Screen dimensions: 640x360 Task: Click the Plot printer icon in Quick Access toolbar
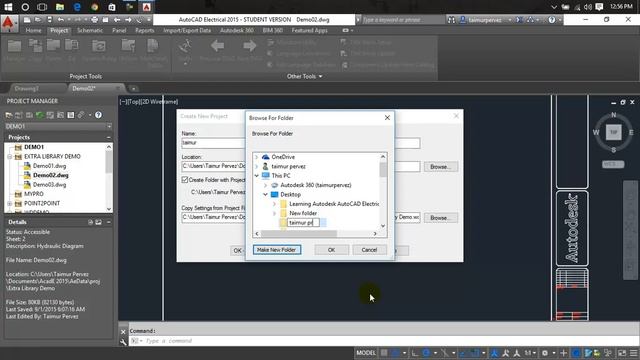point(94,20)
